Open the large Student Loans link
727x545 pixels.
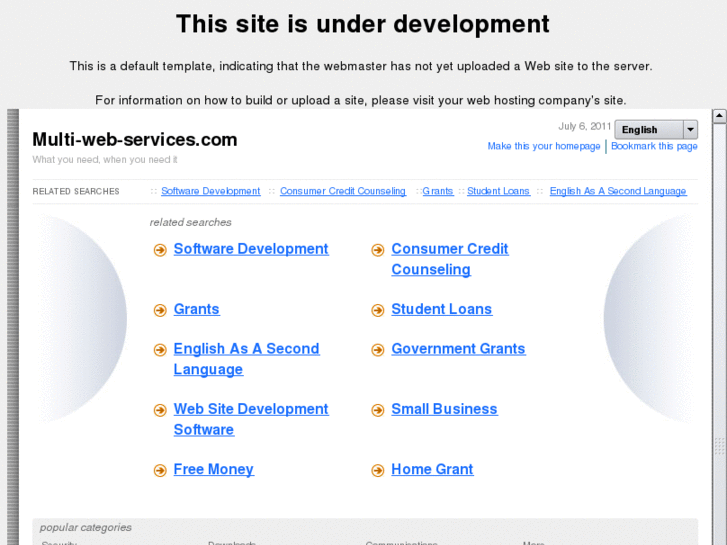pyautogui.click(x=441, y=309)
